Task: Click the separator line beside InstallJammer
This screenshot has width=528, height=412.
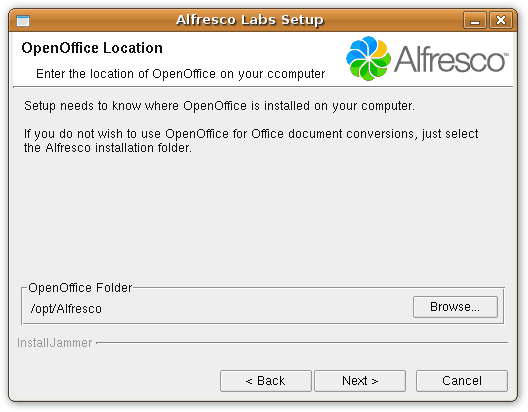Action: pos(302,343)
